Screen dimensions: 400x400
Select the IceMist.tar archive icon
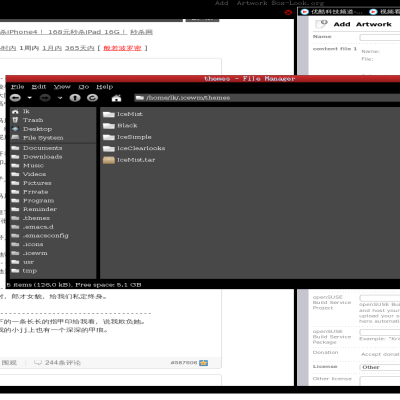pyautogui.click(x=109, y=160)
